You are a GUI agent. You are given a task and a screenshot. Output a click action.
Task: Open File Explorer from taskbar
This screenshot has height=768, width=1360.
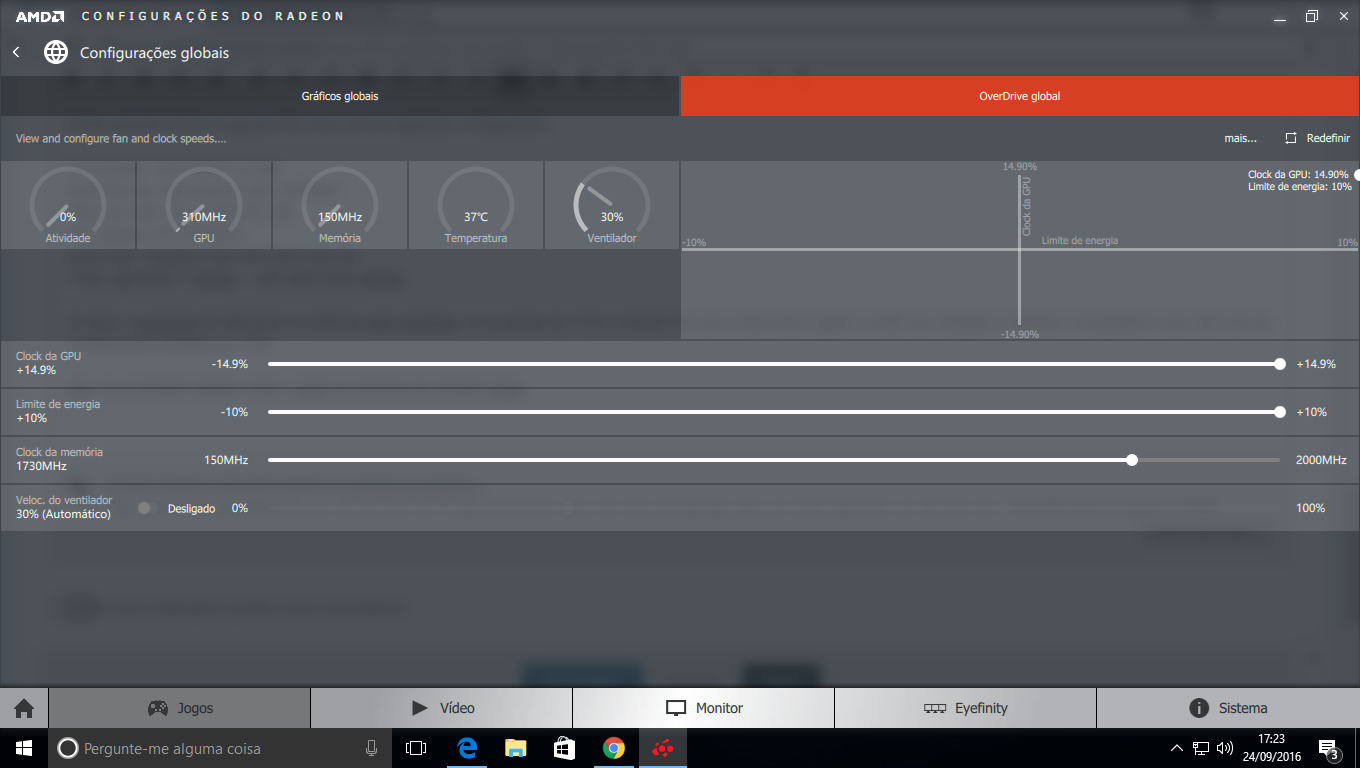tap(515, 748)
